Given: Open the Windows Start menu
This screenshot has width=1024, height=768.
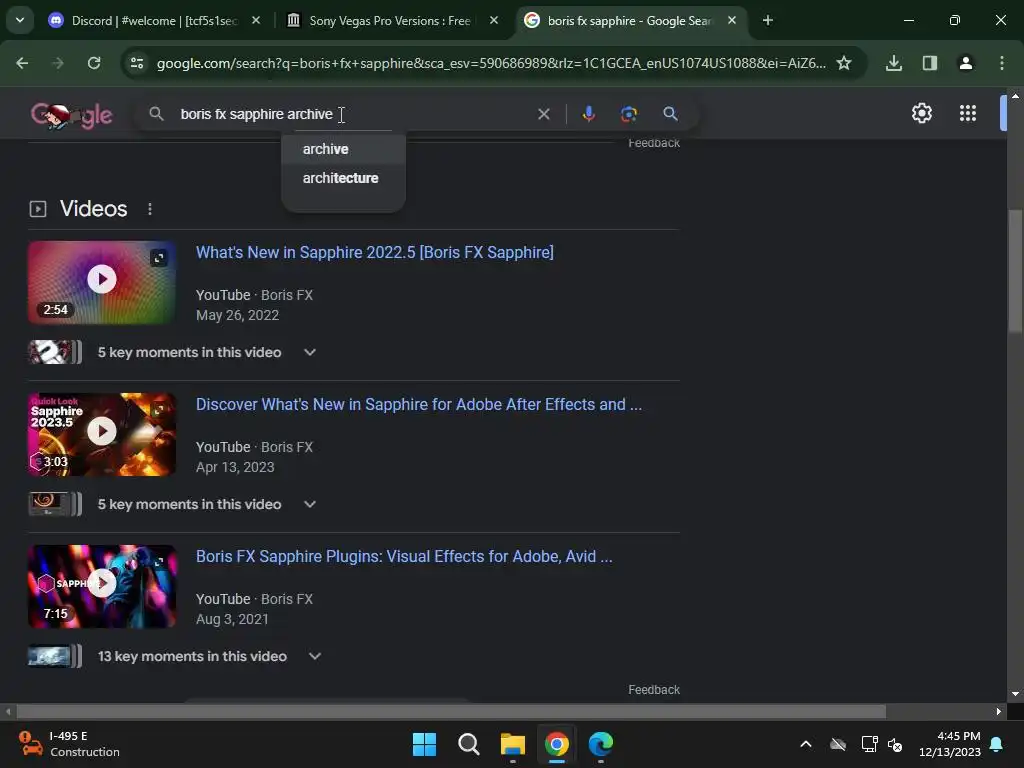Looking at the screenshot, I should click(424, 744).
